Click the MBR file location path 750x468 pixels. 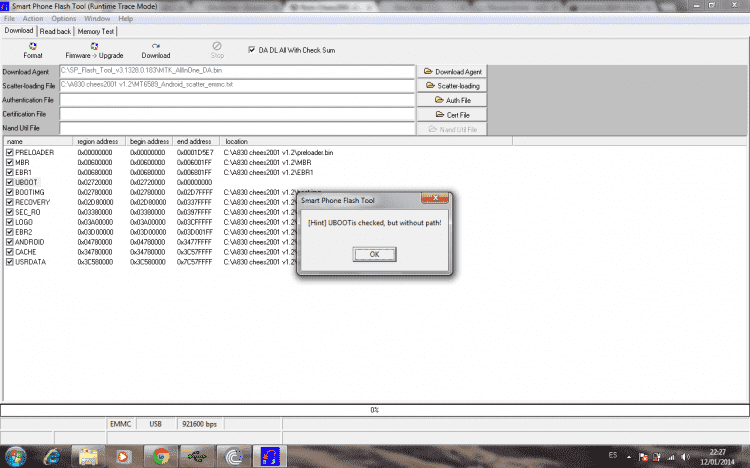tap(267, 162)
